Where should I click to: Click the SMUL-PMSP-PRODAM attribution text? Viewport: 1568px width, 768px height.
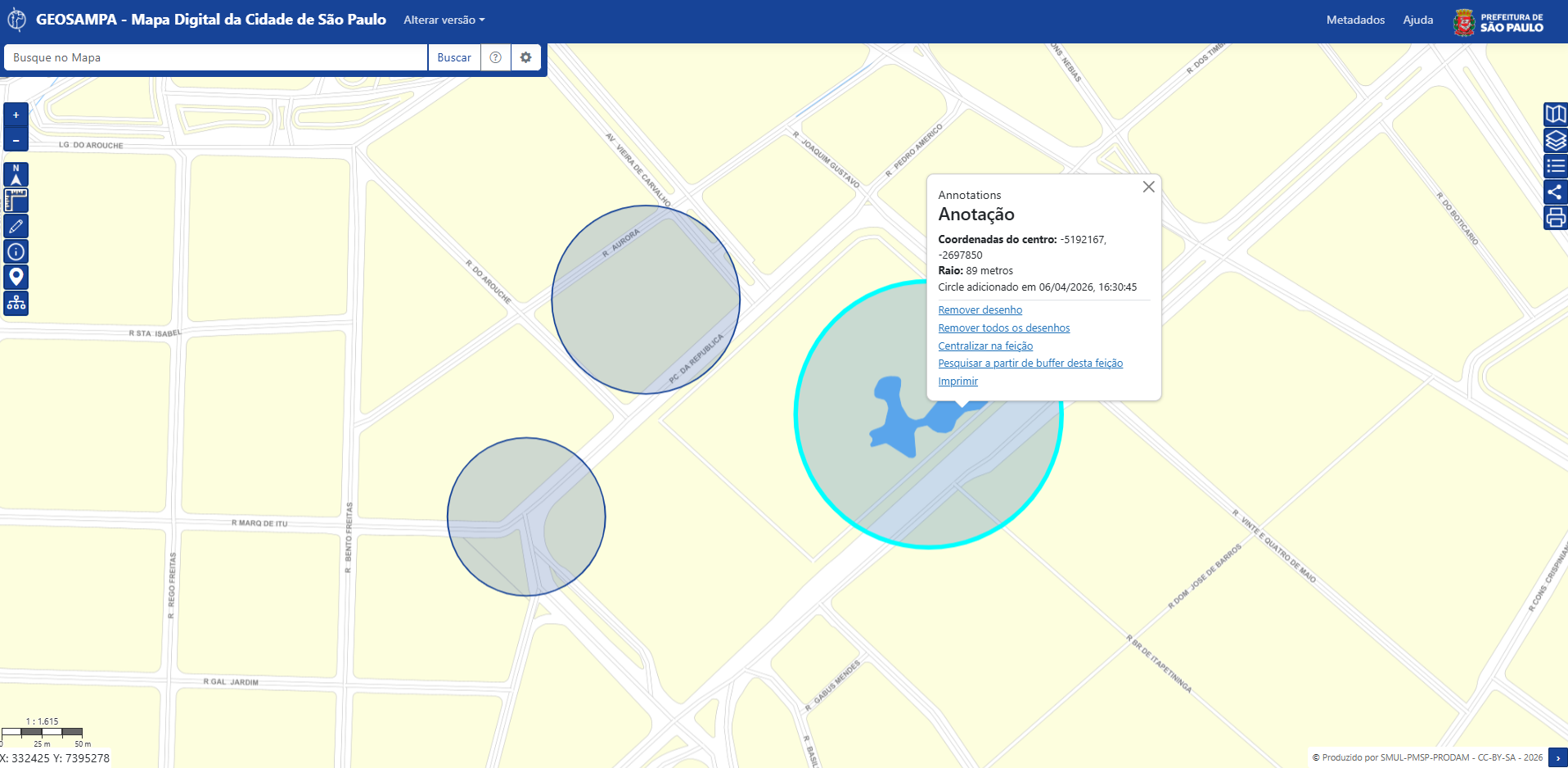[x=1427, y=757]
